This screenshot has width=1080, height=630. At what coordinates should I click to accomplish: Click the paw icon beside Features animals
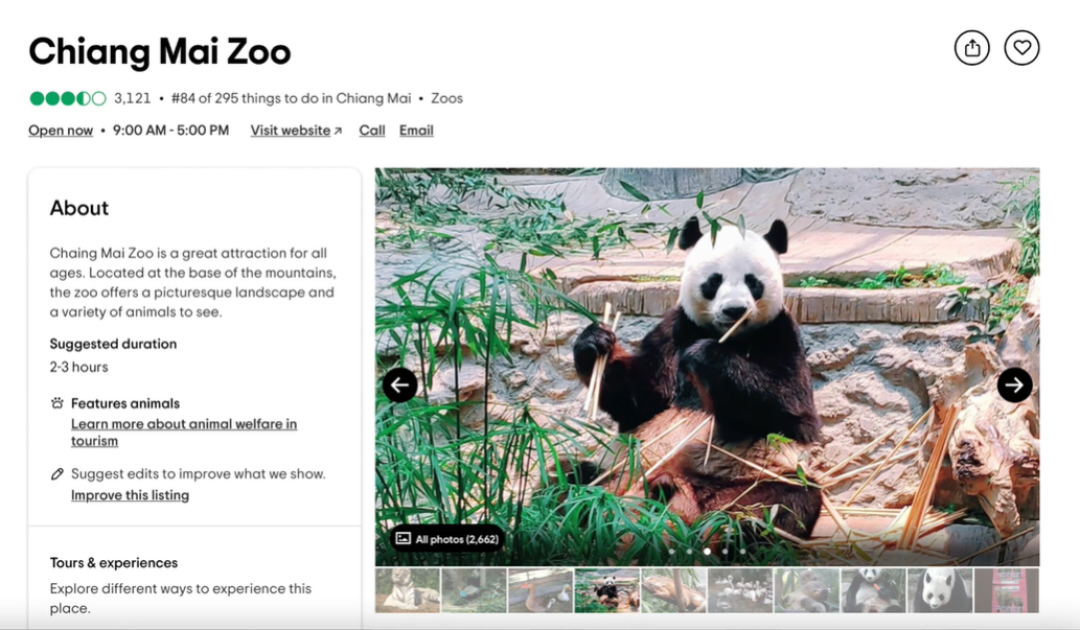click(x=57, y=404)
